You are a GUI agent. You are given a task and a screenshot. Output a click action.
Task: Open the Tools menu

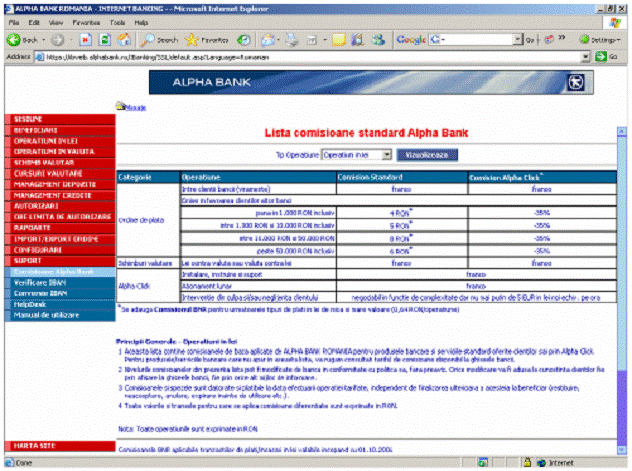coord(117,23)
